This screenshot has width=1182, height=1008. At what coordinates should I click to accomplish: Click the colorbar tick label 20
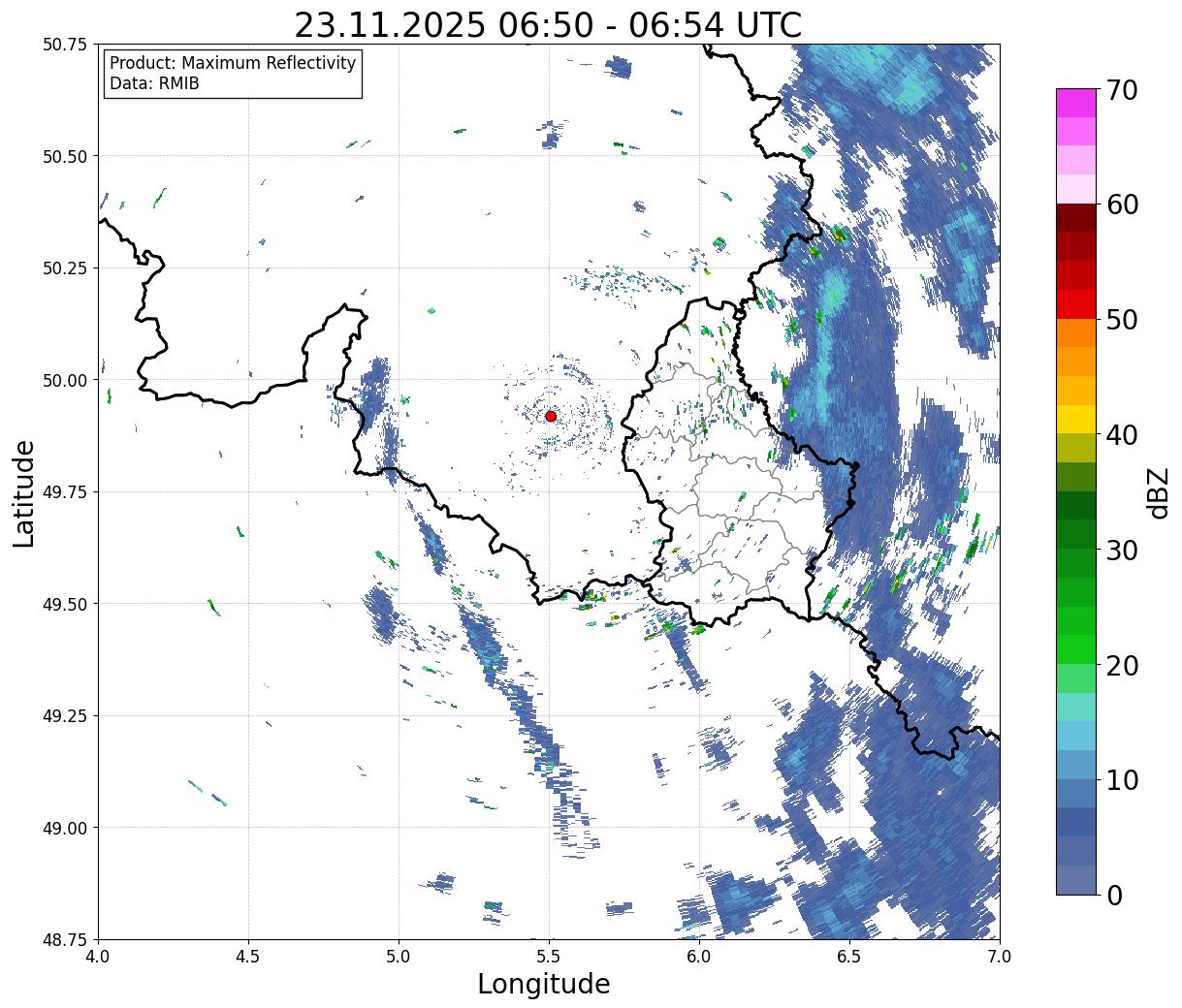pos(1121,666)
